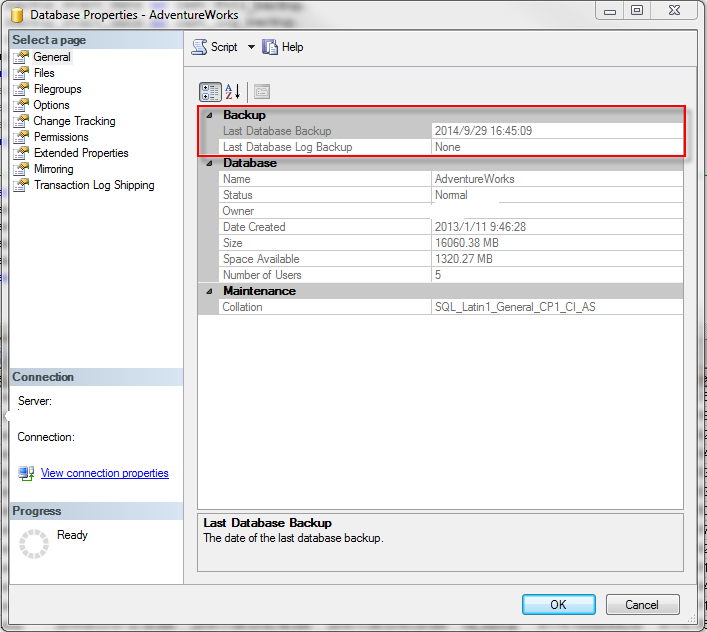Click the Ready progress spinner icon
Image resolution: width=707 pixels, height=632 pixels.
point(34,544)
